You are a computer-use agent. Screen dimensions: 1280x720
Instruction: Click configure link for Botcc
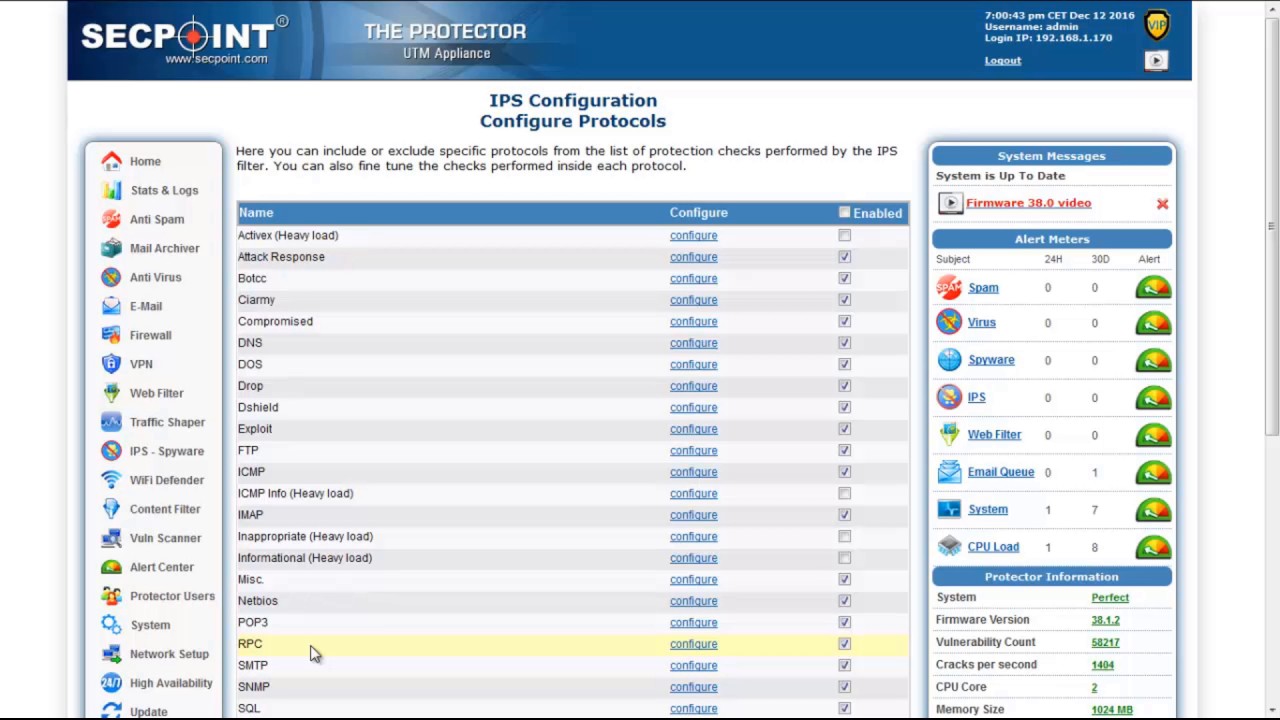pos(693,279)
